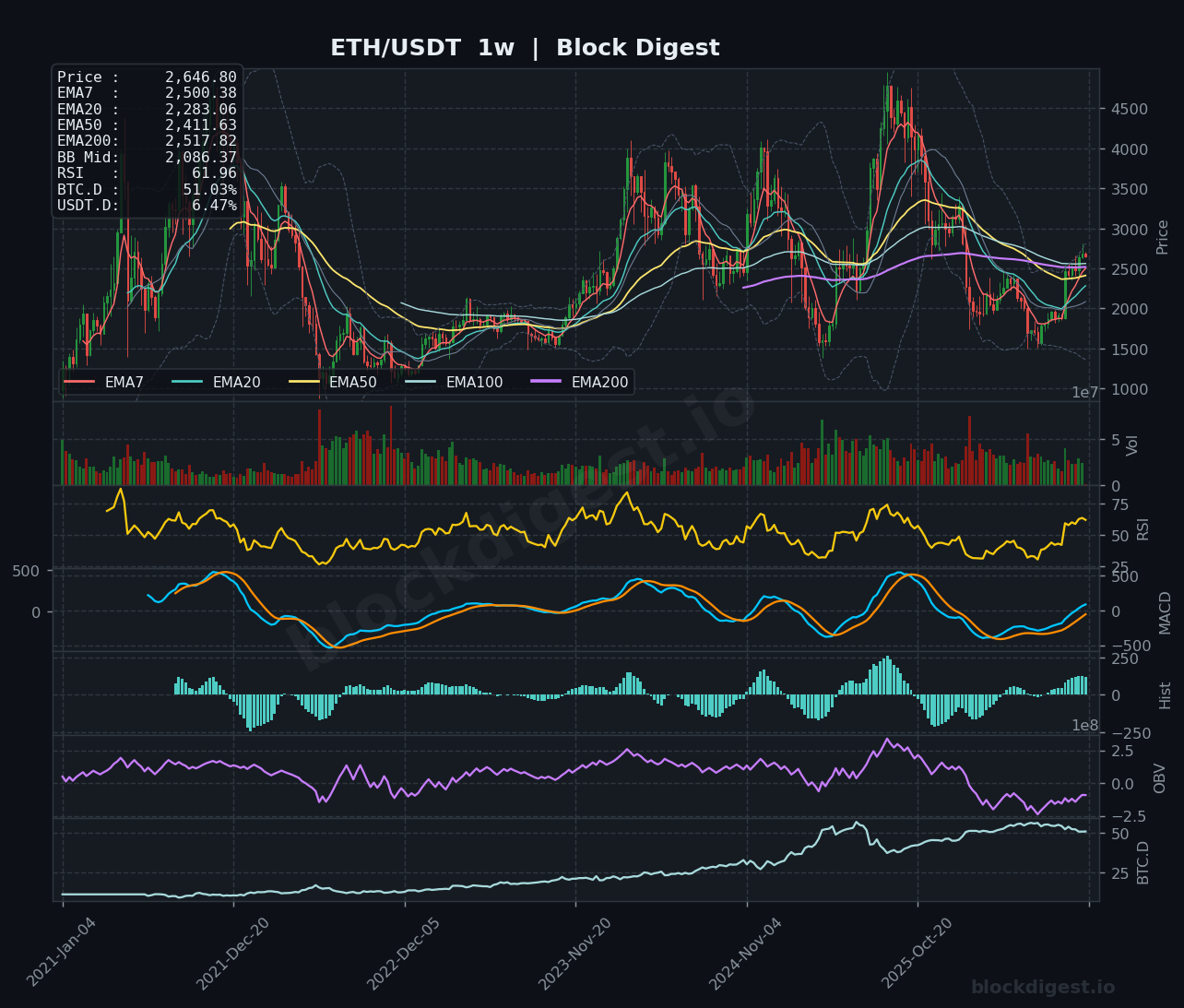Click the EMA50 2,411.63 stats row
This screenshot has height=1008, width=1184.
147,125
